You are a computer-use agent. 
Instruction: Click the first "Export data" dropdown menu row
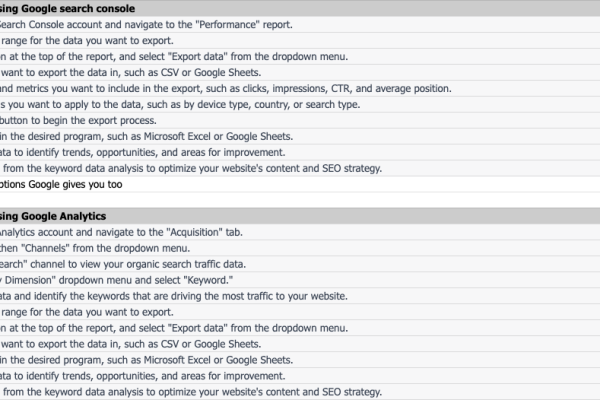pos(300,57)
